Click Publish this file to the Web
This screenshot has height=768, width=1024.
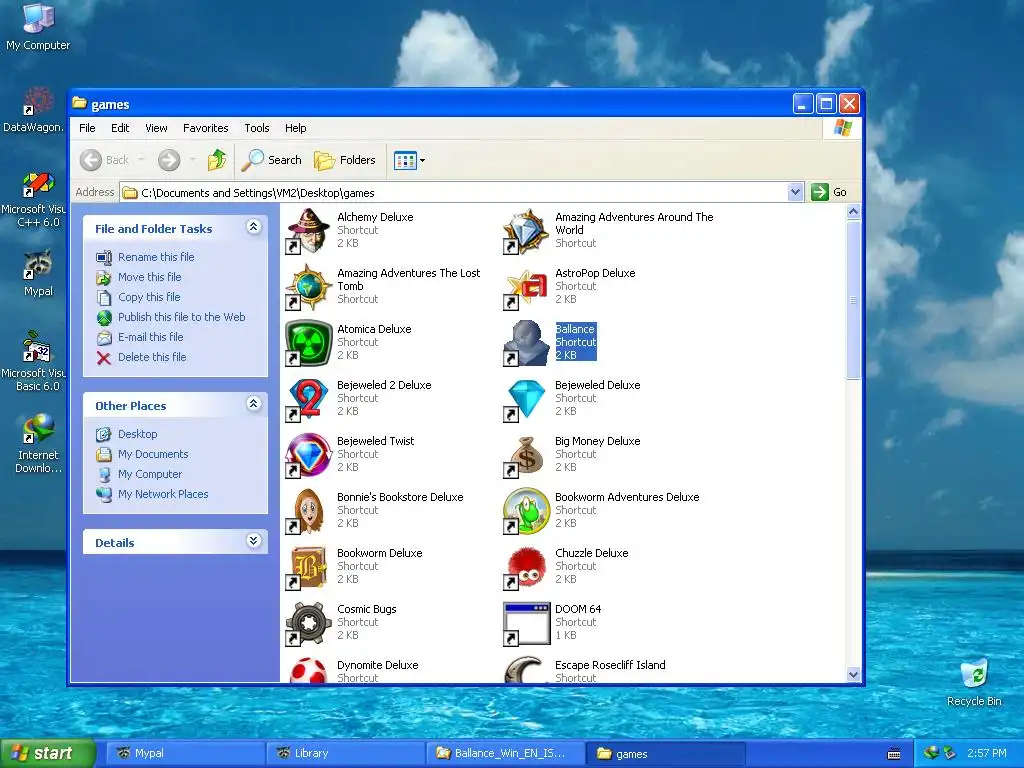(182, 317)
